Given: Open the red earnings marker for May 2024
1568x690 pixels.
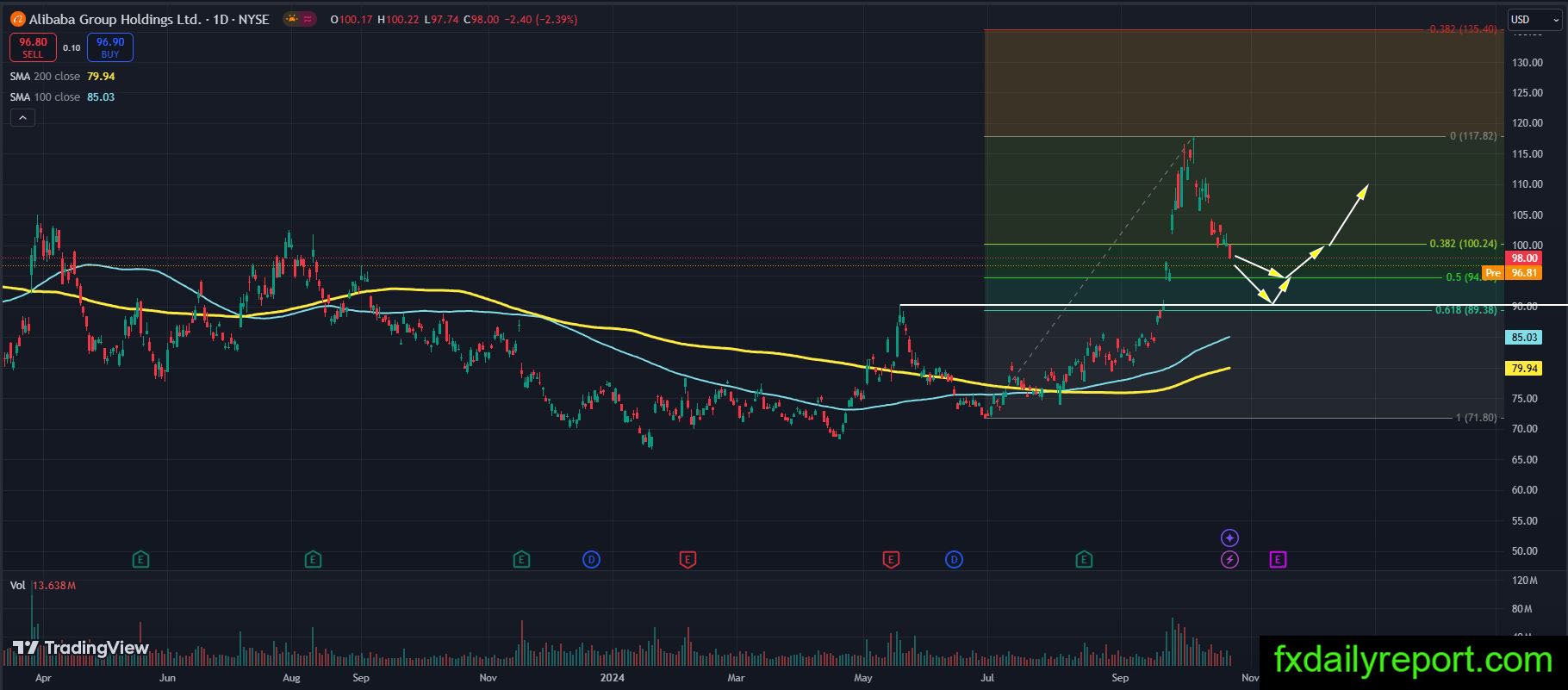Looking at the screenshot, I should (891, 560).
